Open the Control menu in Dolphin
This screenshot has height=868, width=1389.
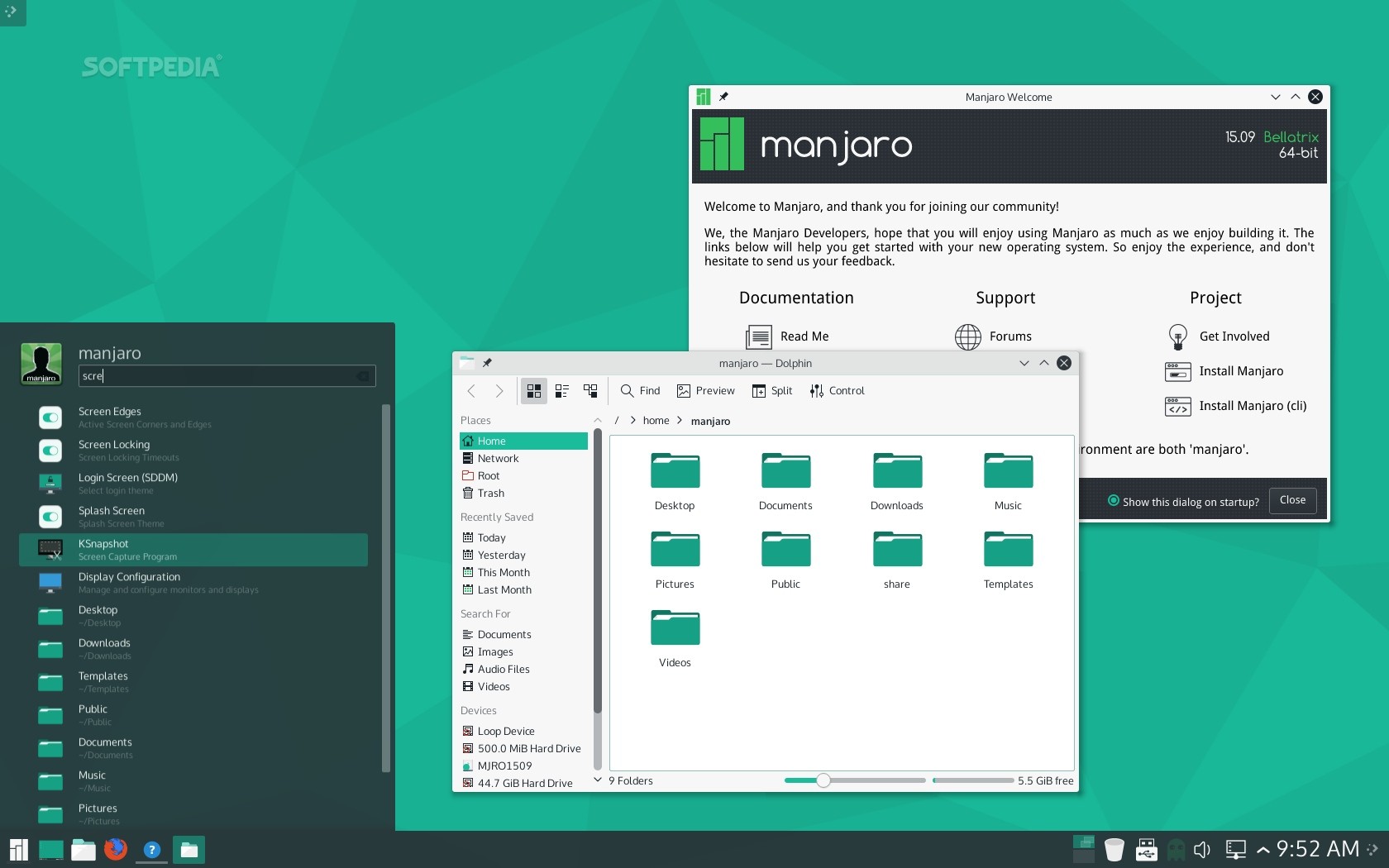click(837, 391)
